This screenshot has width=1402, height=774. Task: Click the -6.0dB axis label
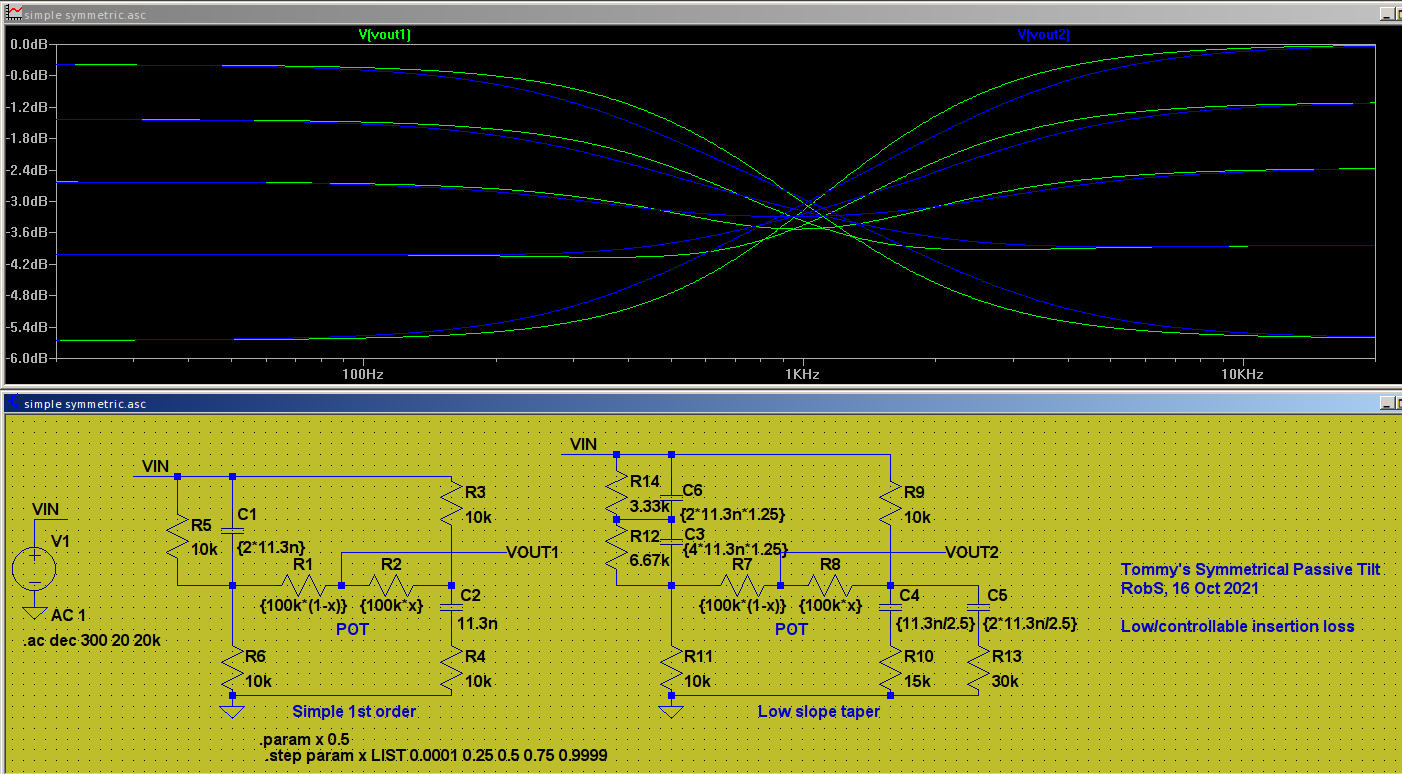[x=29, y=357]
